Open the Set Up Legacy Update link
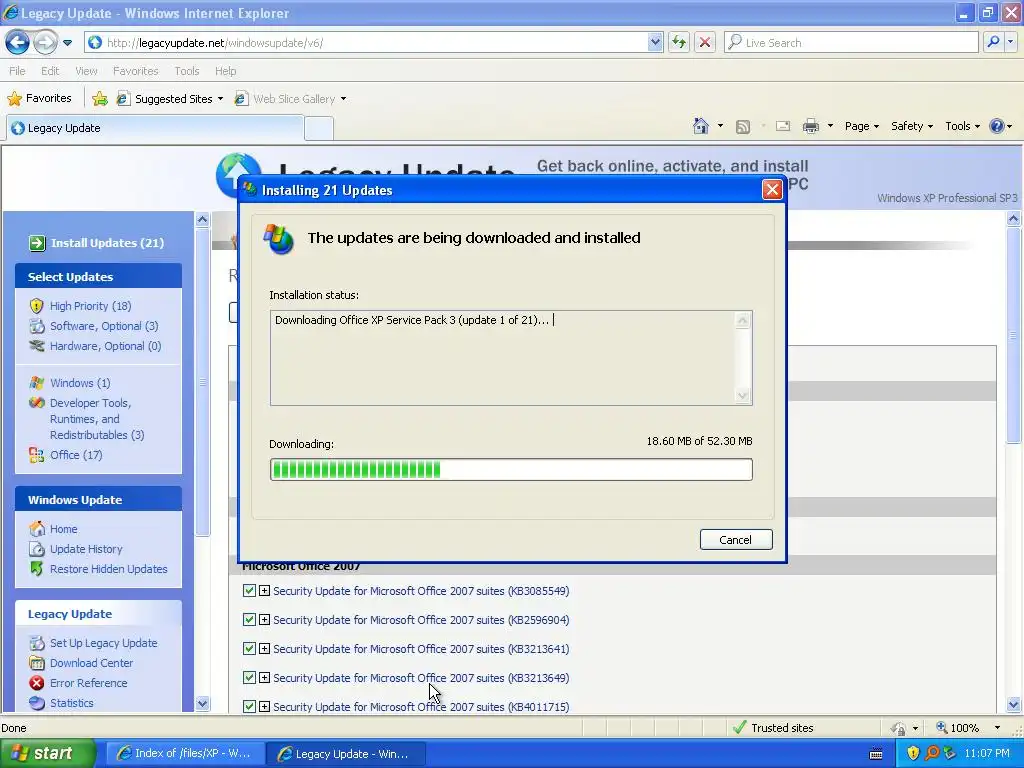 103,643
